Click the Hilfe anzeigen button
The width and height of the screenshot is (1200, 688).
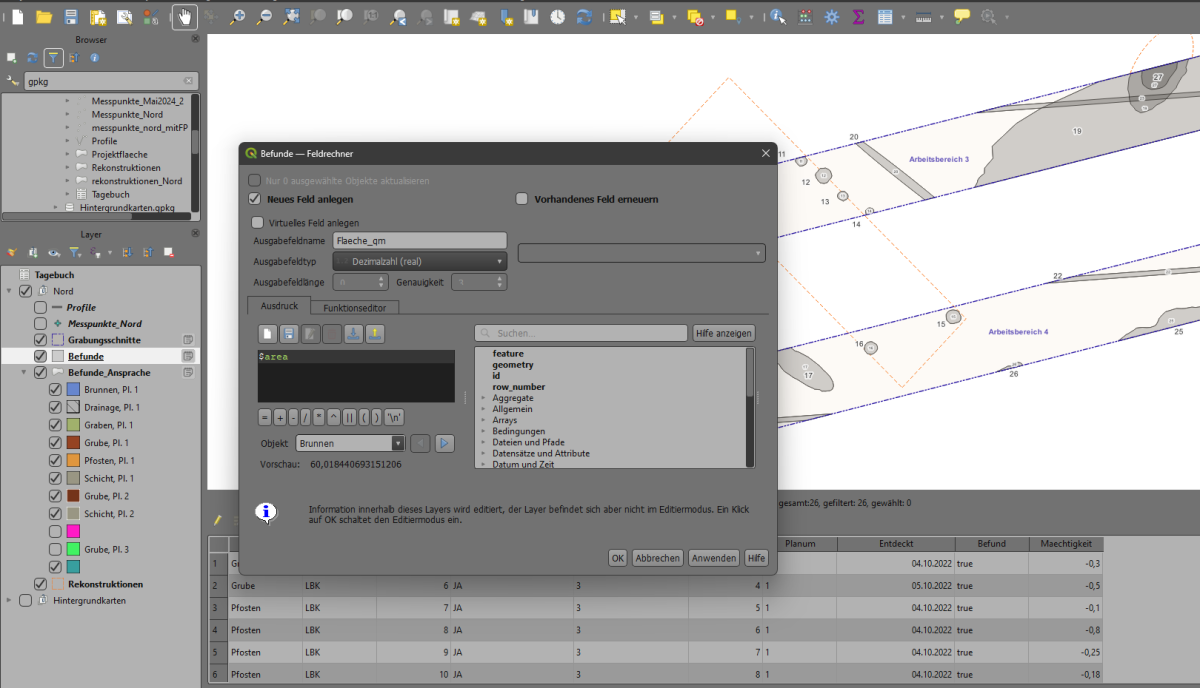coord(723,333)
